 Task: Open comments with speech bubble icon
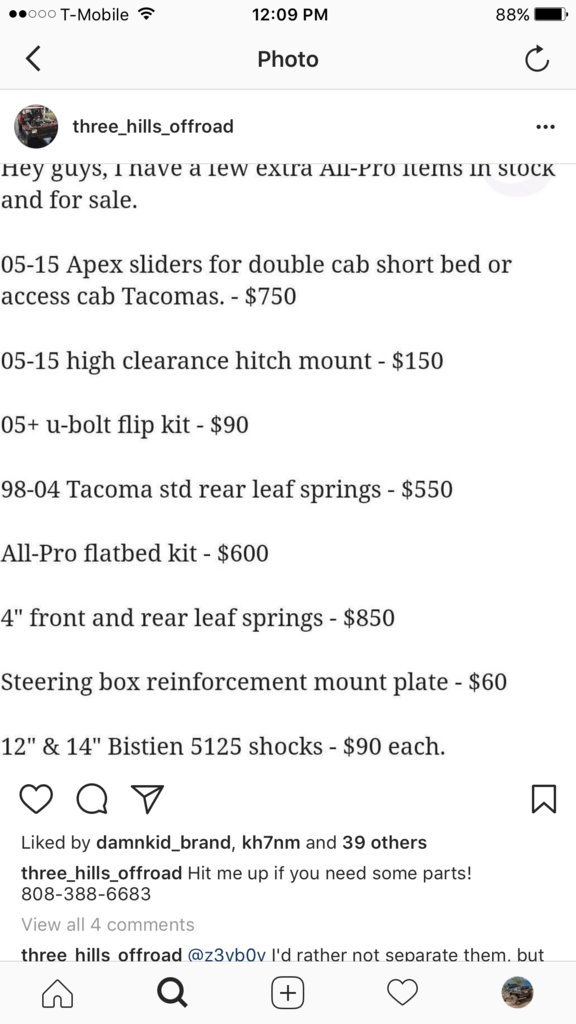pos(91,799)
